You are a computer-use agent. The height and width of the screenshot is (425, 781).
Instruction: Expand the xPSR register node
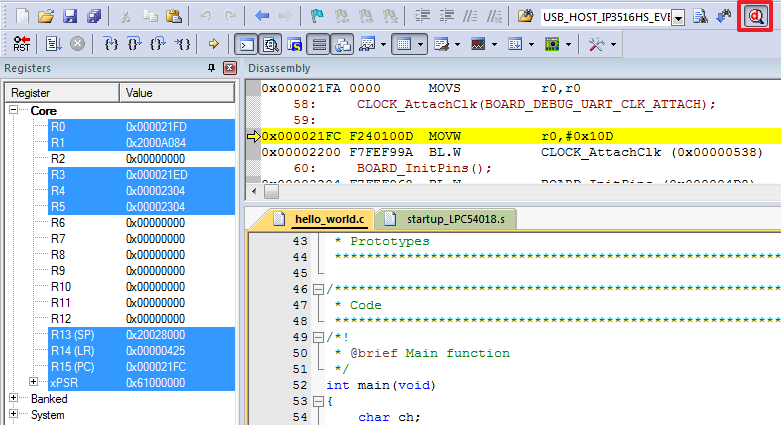coord(34,382)
